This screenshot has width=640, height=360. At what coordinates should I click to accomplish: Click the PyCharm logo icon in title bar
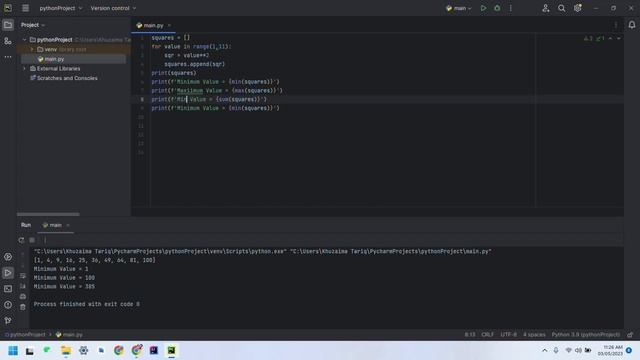(8, 8)
